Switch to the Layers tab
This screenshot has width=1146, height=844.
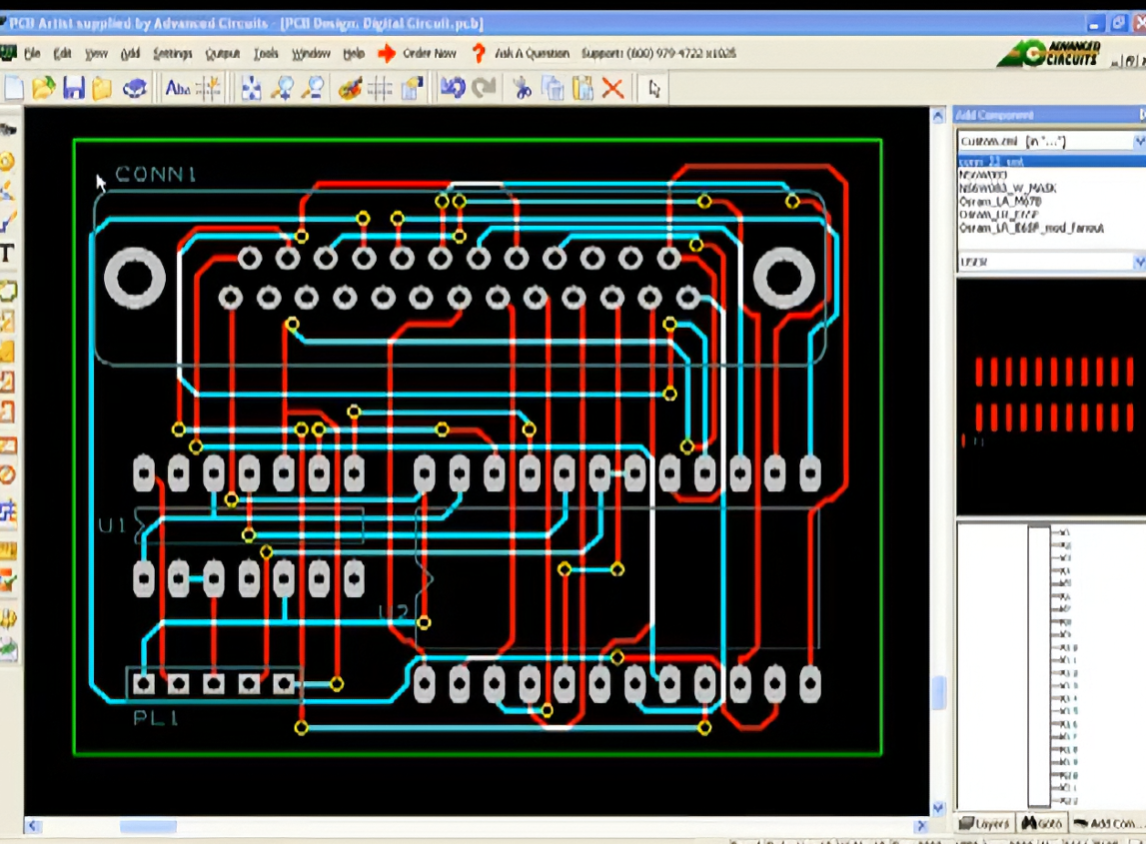[x=984, y=823]
